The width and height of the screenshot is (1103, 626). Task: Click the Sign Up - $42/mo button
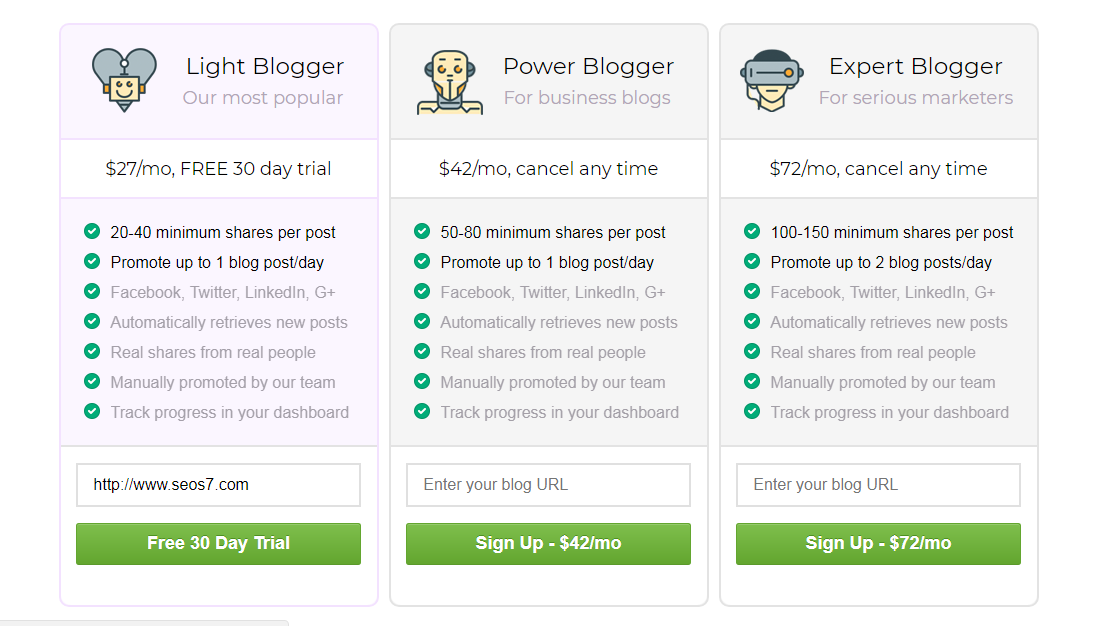click(x=548, y=544)
